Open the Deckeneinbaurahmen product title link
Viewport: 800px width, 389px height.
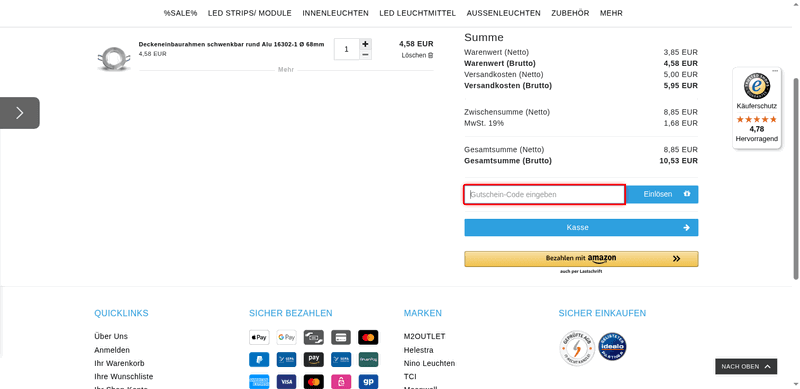(x=231, y=44)
